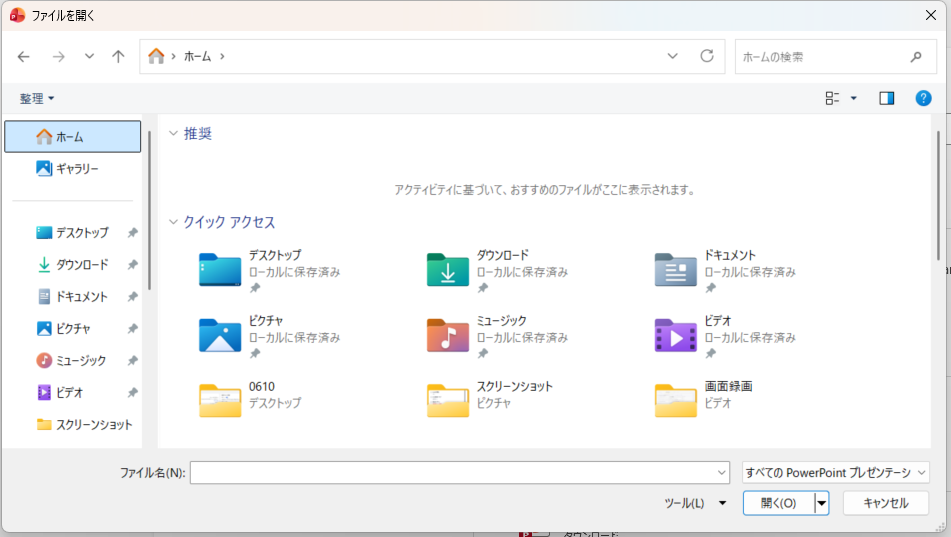Select ギャラリー in navigation pane

[x=73, y=169]
